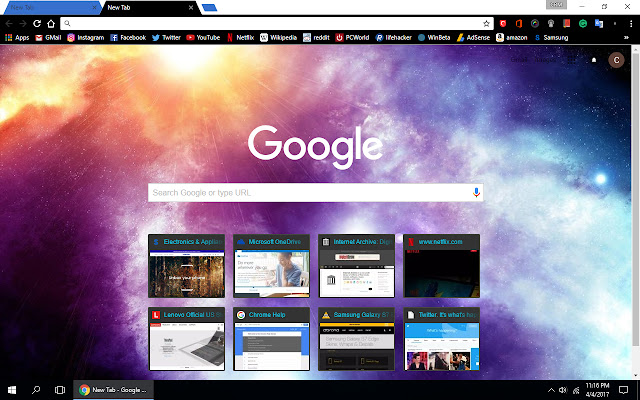This screenshot has height=400, width=640.
Task: Open the amazon bookmark
Action: click(x=512, y=38)
